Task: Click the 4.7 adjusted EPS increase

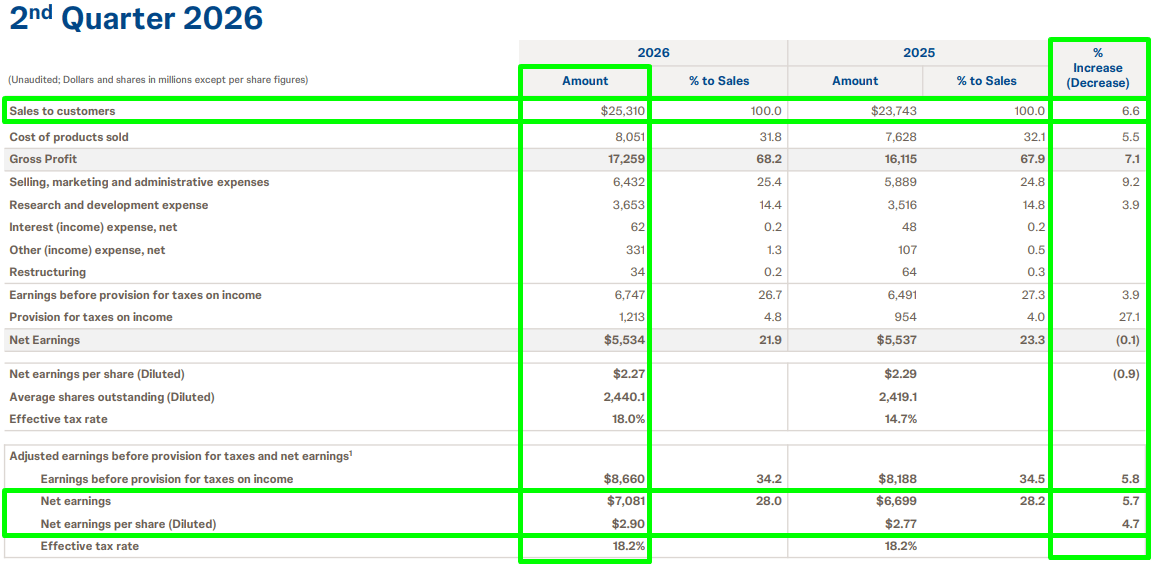Action: 1132,525
